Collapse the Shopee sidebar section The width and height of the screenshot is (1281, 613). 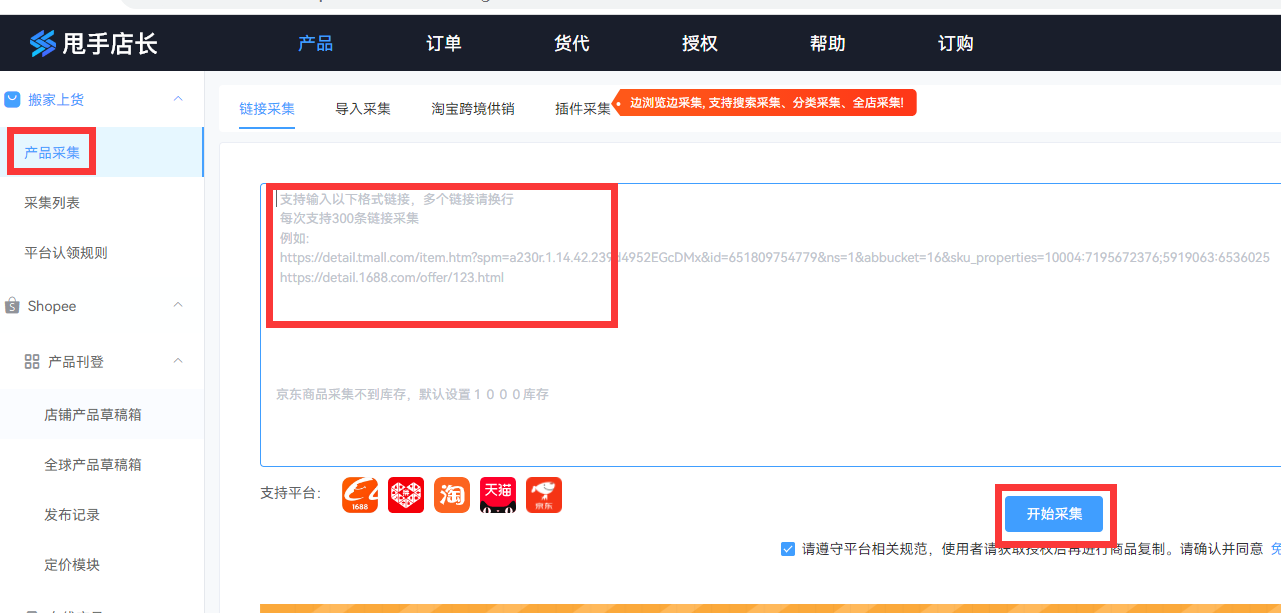[x=178, y=305]
